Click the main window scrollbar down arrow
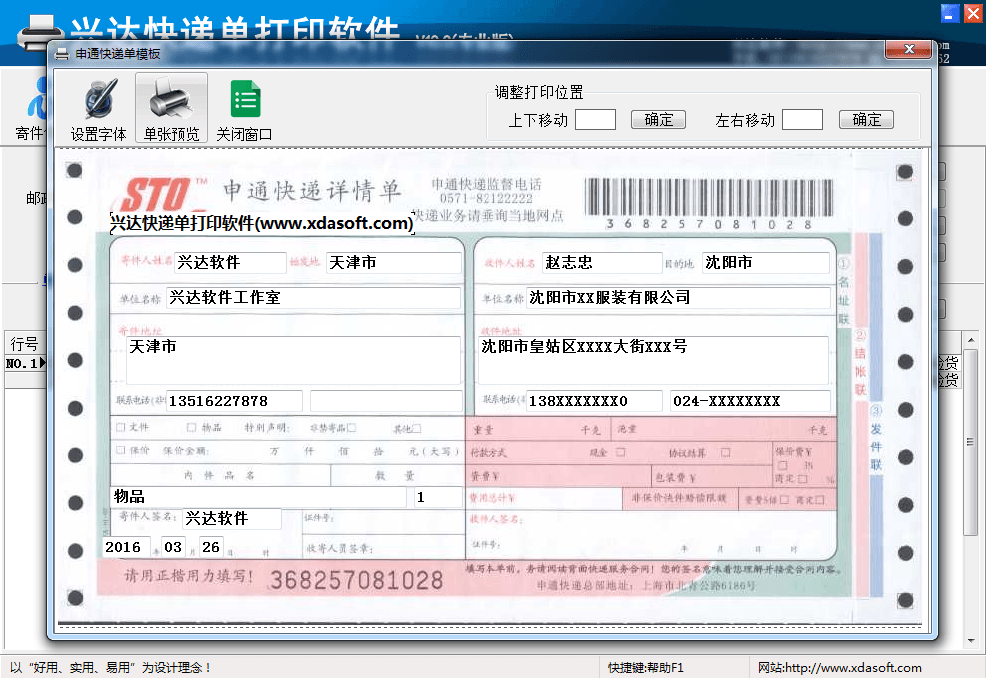 [x=970, y=640]
